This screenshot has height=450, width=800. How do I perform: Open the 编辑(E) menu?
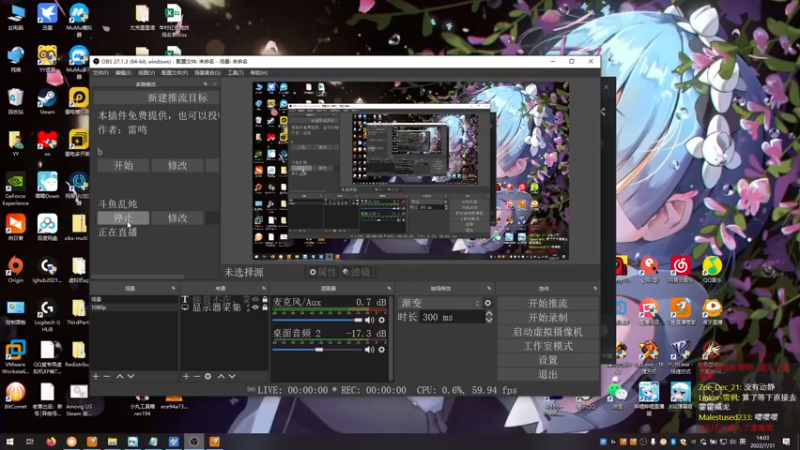123,73
